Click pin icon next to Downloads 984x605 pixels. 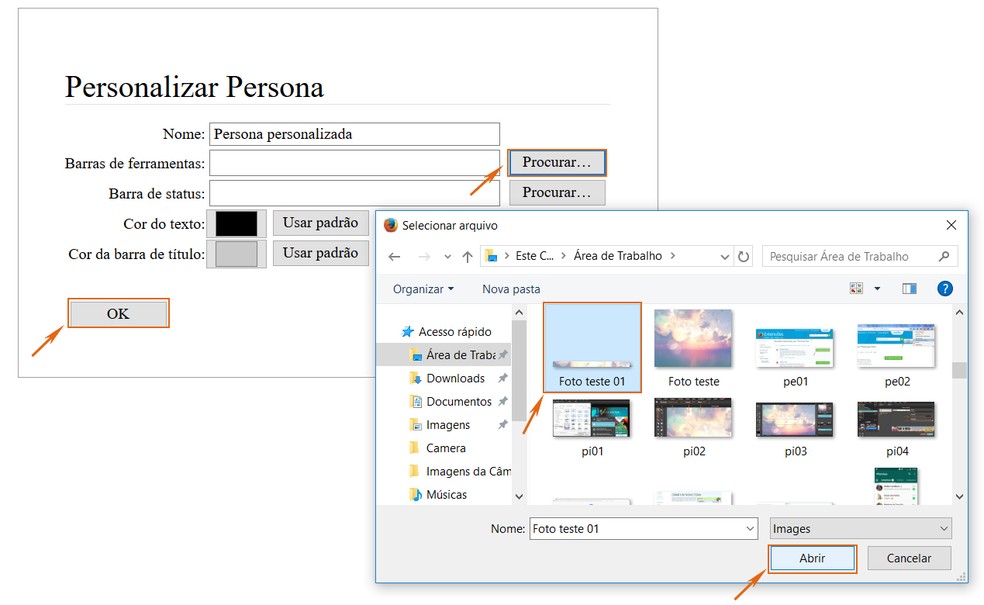point(503,378)
